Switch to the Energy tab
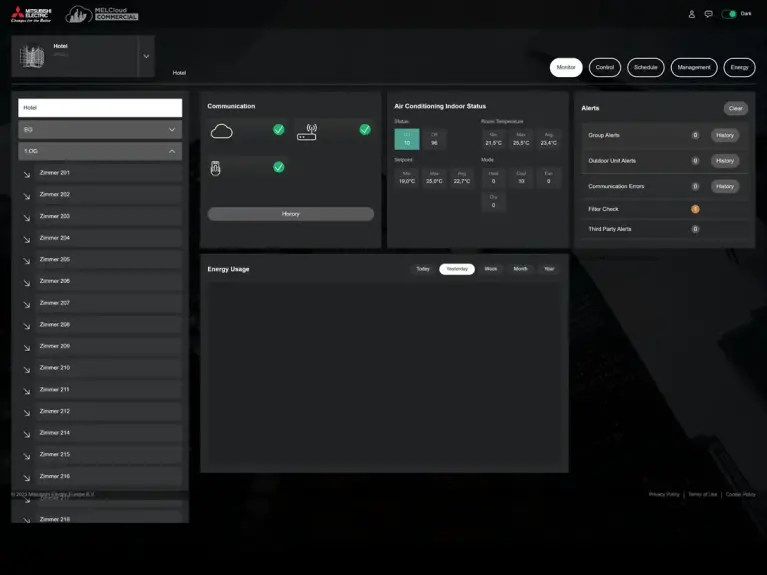This screenshot has height=575, width=767. pos(739,68)
